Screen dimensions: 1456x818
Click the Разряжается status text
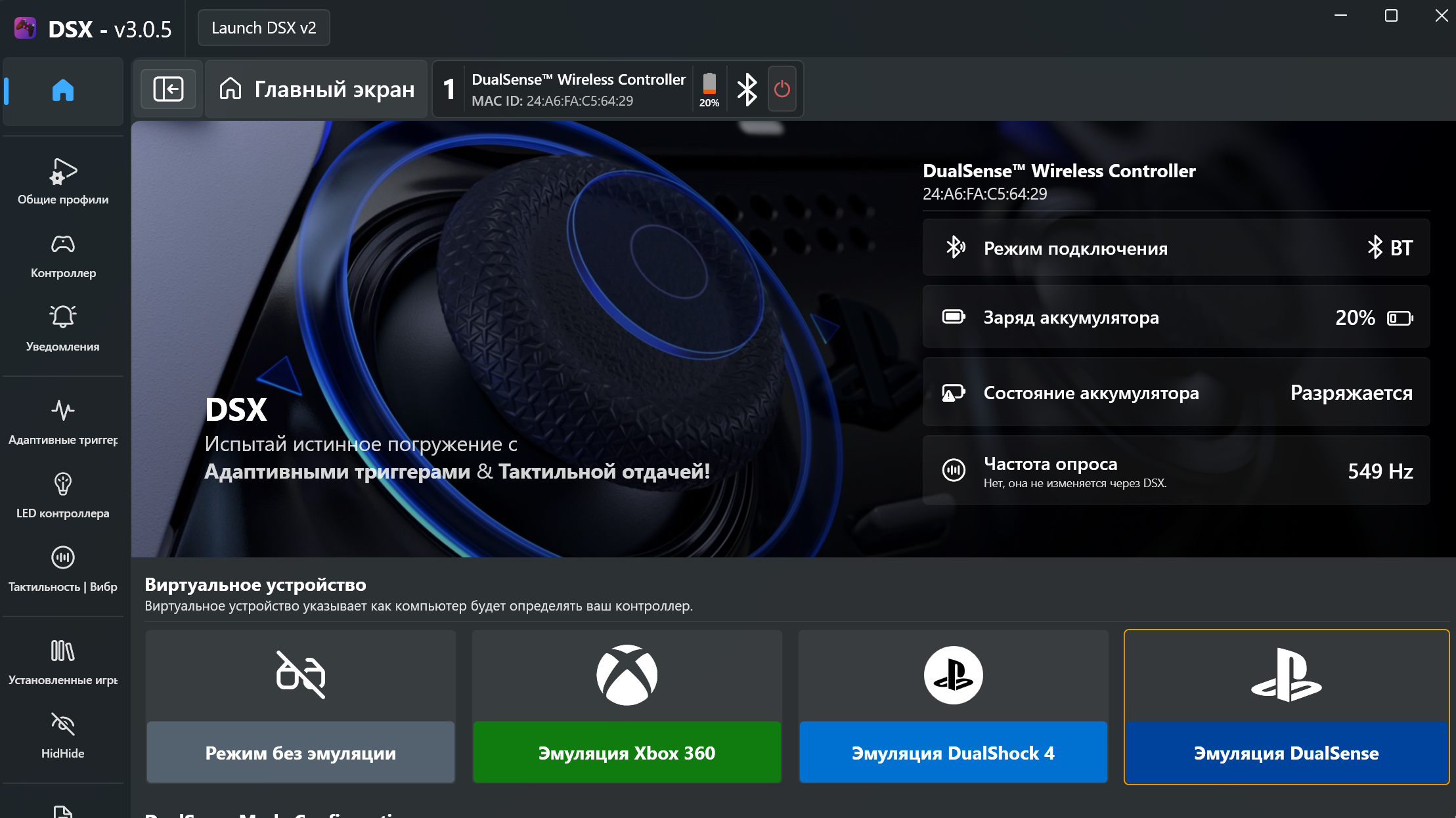point(1351,393)
